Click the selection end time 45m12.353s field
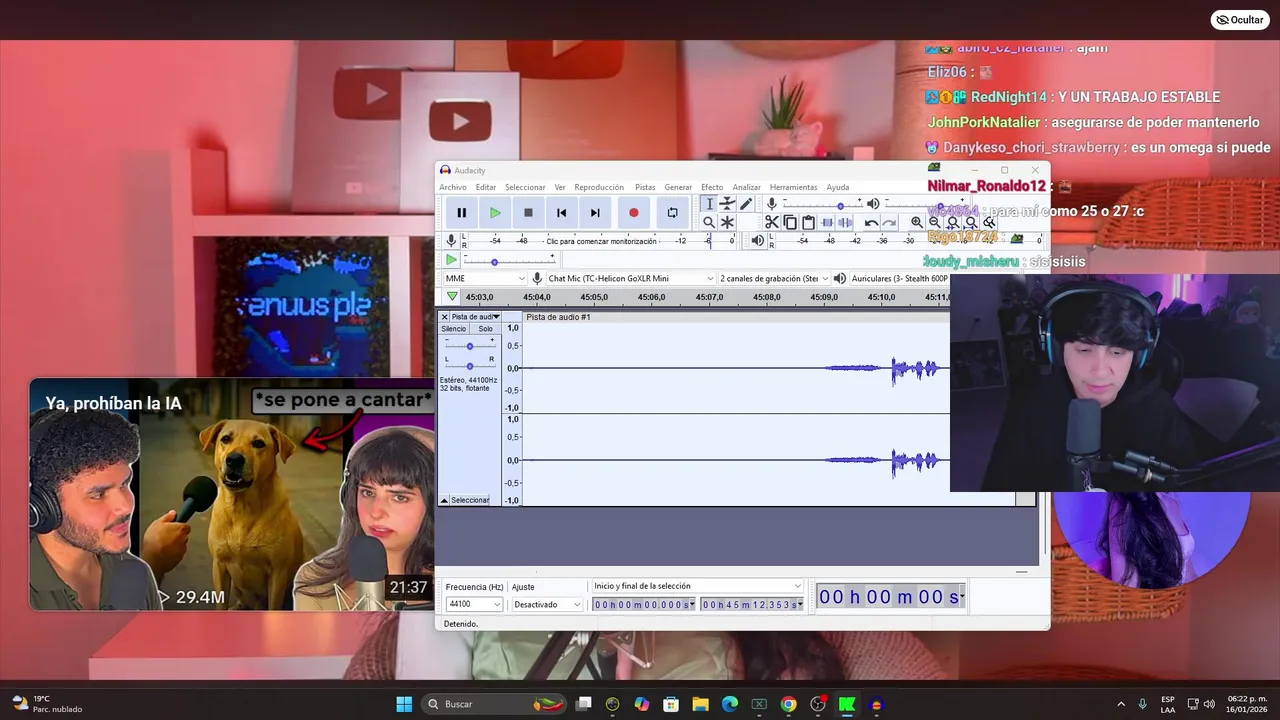The height and width of the screenshot is (720, 1280). pyautogui.click(x=752, y=604)
